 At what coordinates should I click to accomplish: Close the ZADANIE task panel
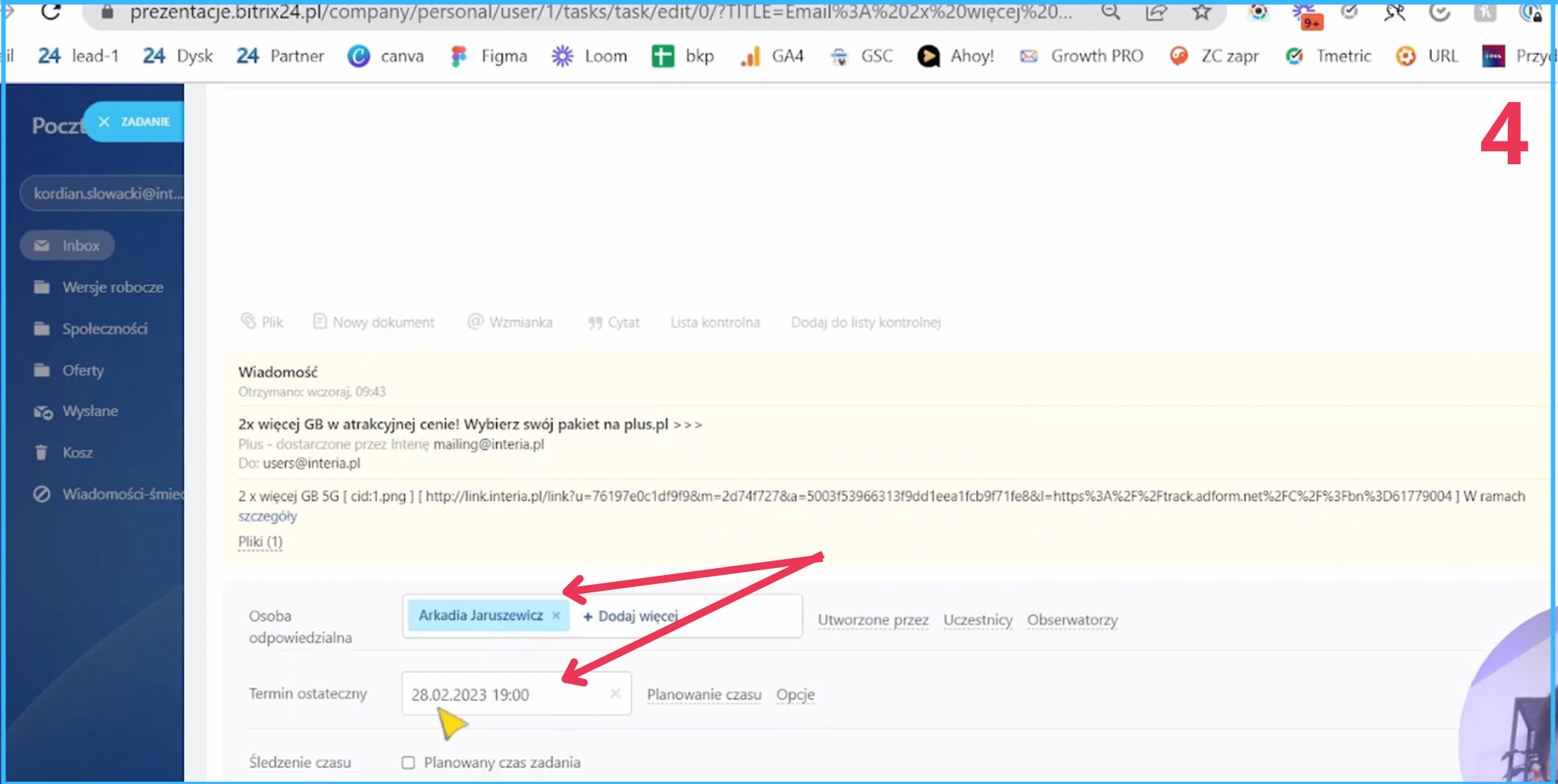point(104,122)
